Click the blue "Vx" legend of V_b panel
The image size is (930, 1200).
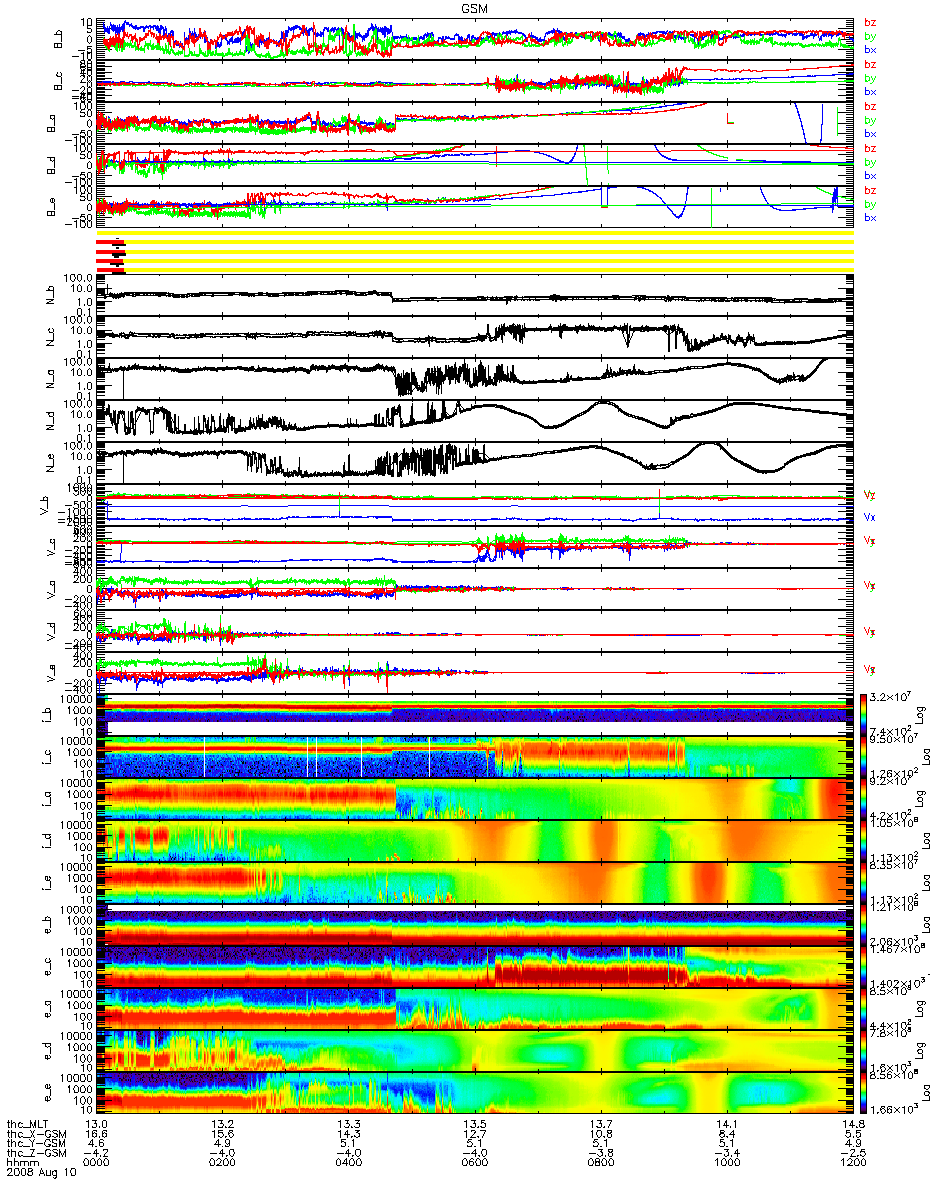(868, 518)
